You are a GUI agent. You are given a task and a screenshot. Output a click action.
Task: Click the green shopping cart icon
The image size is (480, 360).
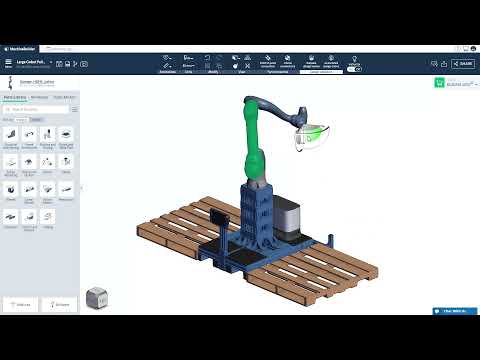tap(439, 83)
